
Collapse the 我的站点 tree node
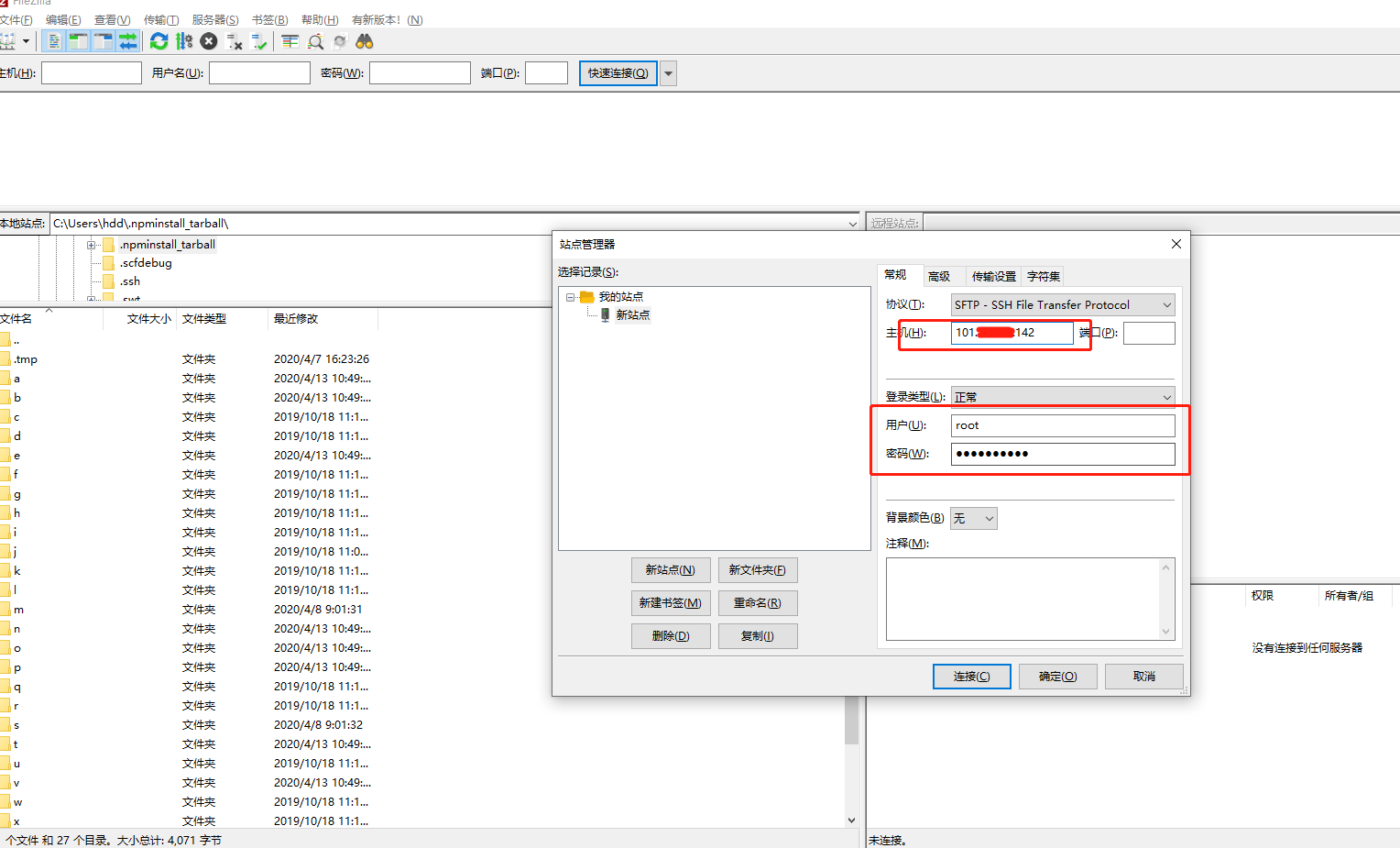point(570,297)
